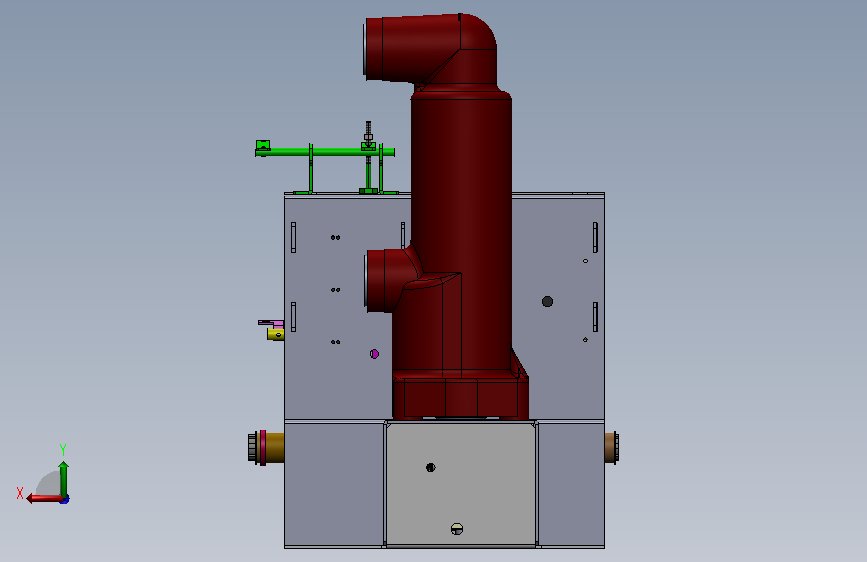This screenshot has height=562, width=867.
Task: Select the threaded bolt above the green rod
Action: click(368, 133)
